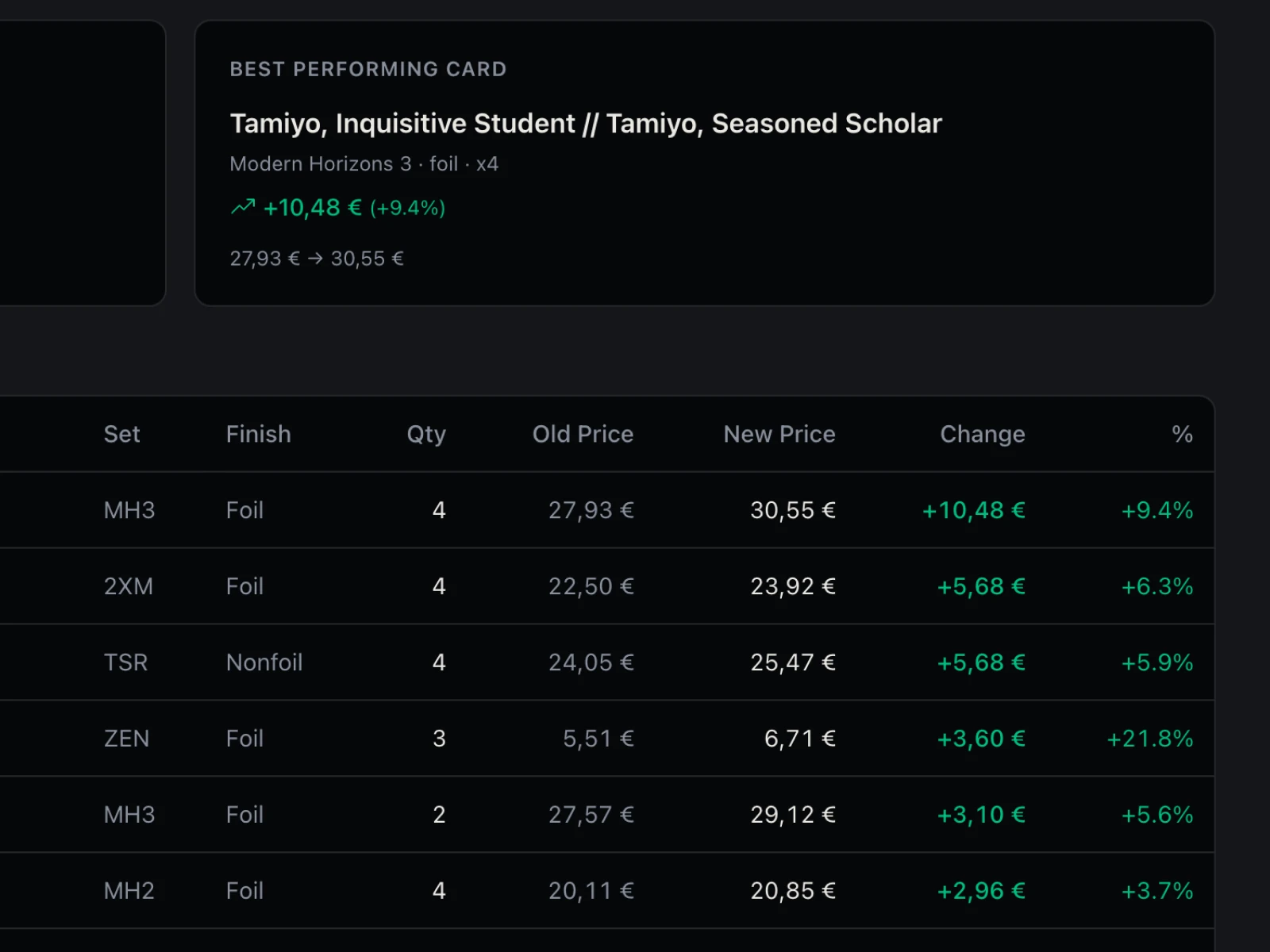The height and width of the screenshot is (952, 1270).
Task: Sort the table by Finish column
Action: pos(258,434)
